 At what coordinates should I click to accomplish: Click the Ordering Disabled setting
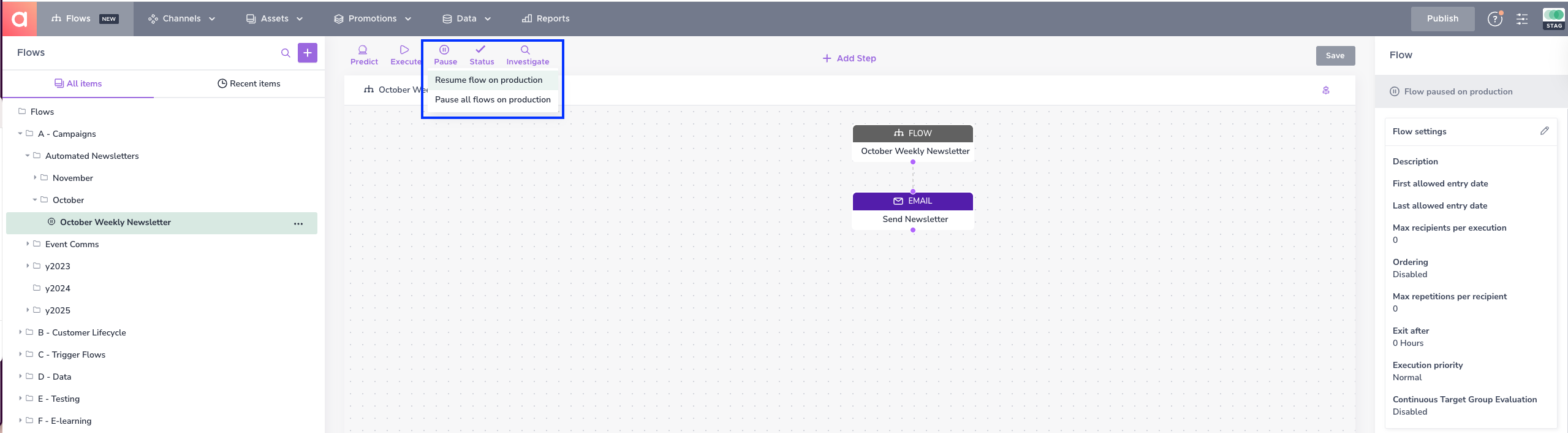[x=1410, y=269]
